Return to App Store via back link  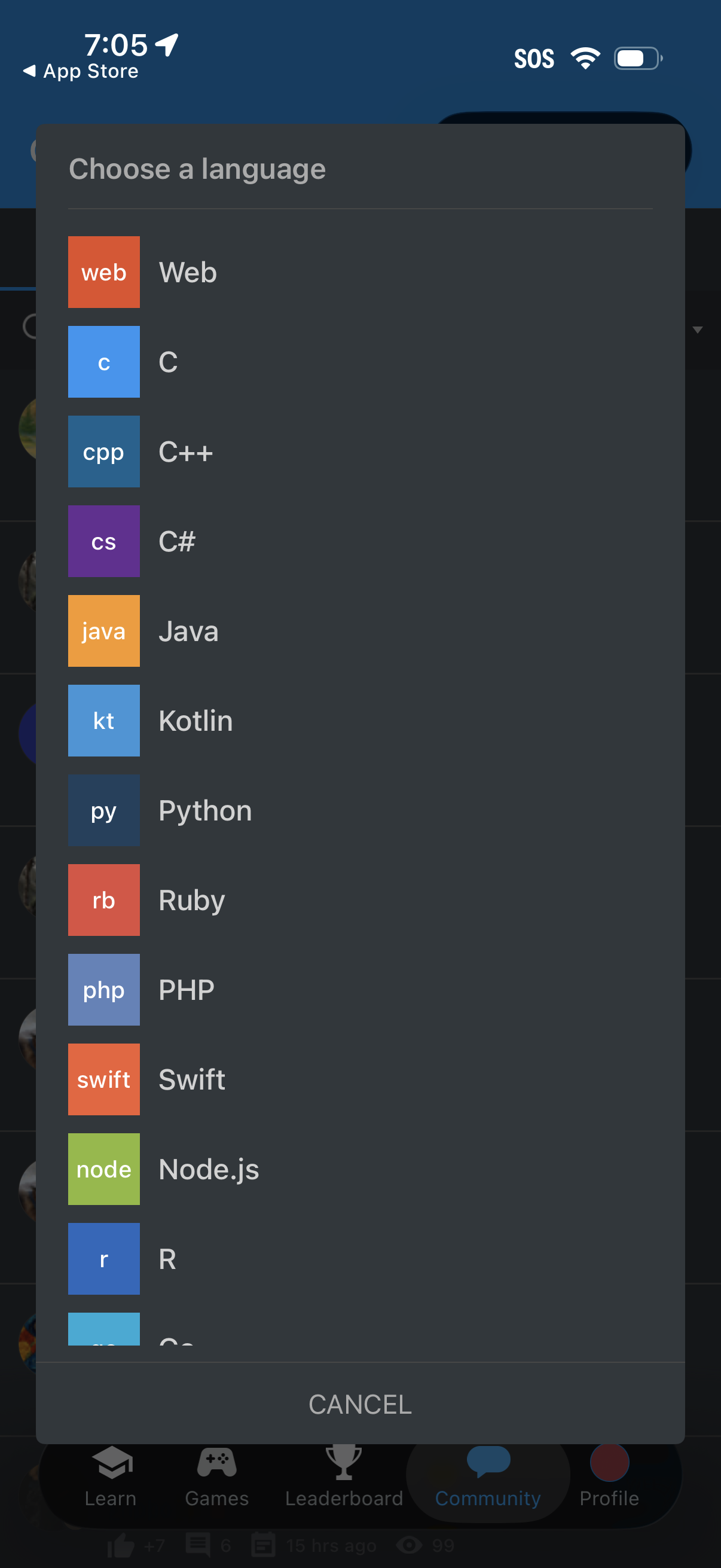[81, 71]
